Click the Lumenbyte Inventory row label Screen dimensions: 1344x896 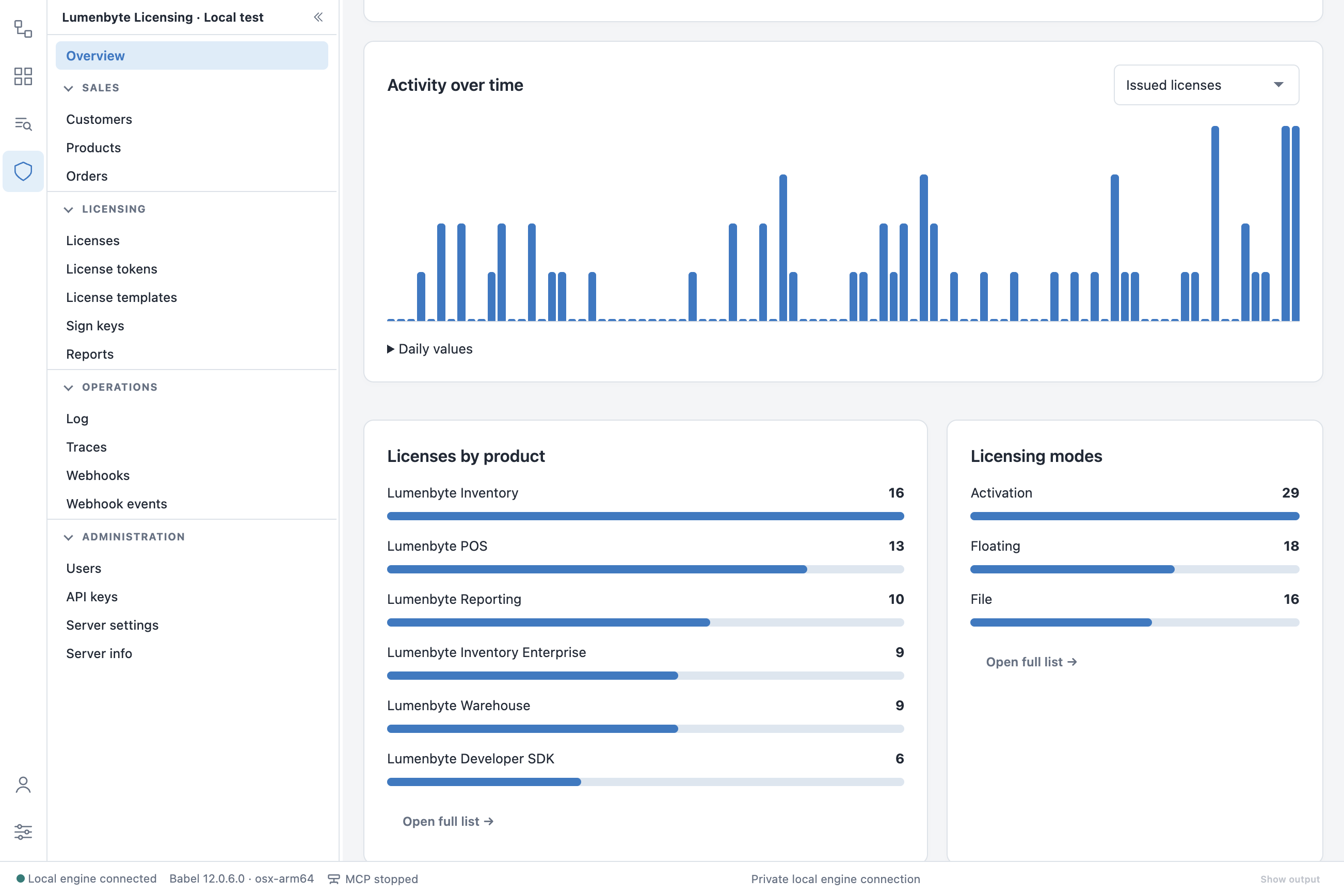(453, 492)
